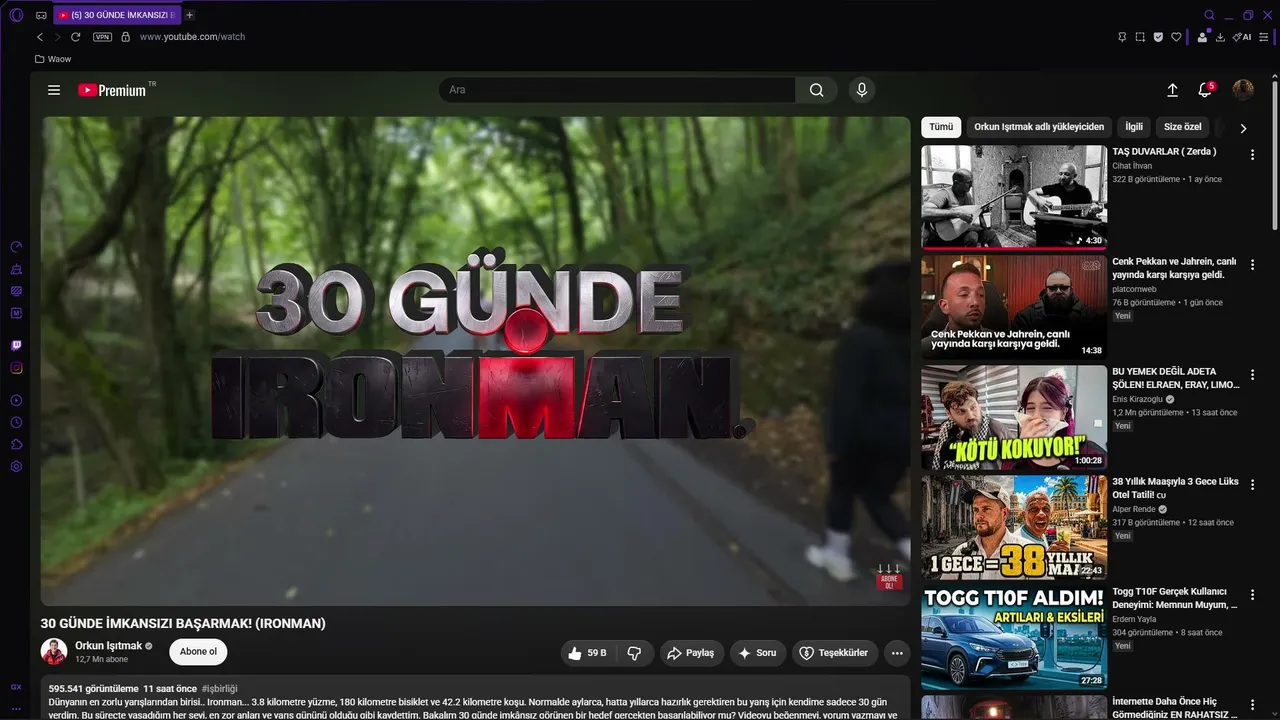Open the Orkun Işıtmak channel name link
1280x720 pixels.
(109, 646)
